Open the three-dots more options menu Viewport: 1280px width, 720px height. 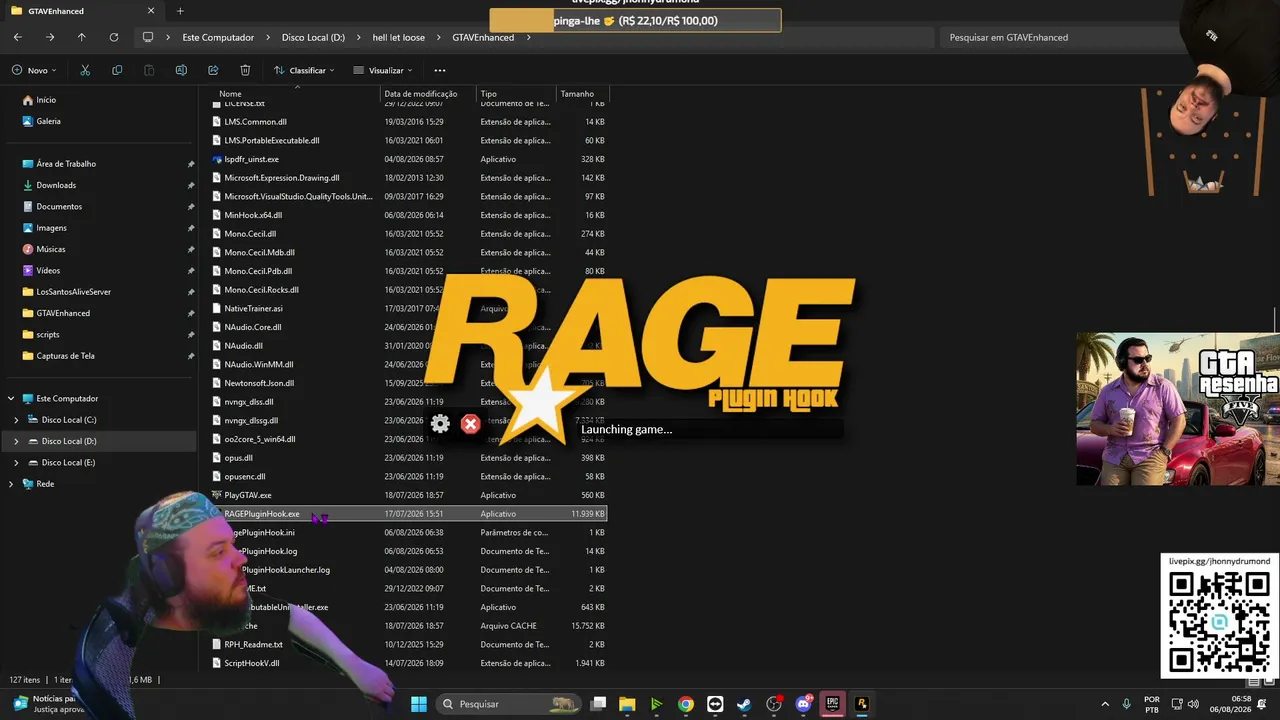click(x=440, y=70)
